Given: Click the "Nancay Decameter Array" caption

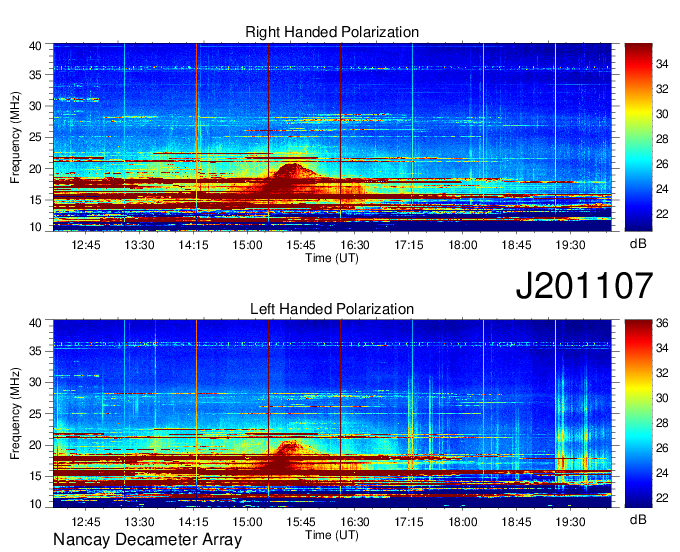Looking at the screenshot, I should tap(147, 540).
